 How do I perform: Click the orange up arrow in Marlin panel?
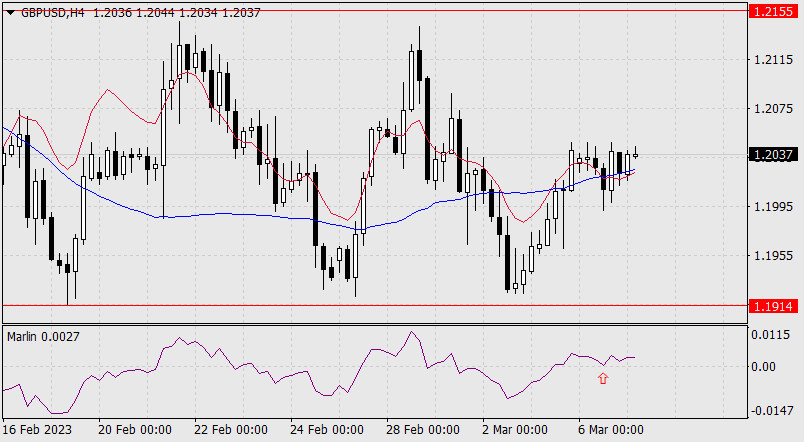602,378
